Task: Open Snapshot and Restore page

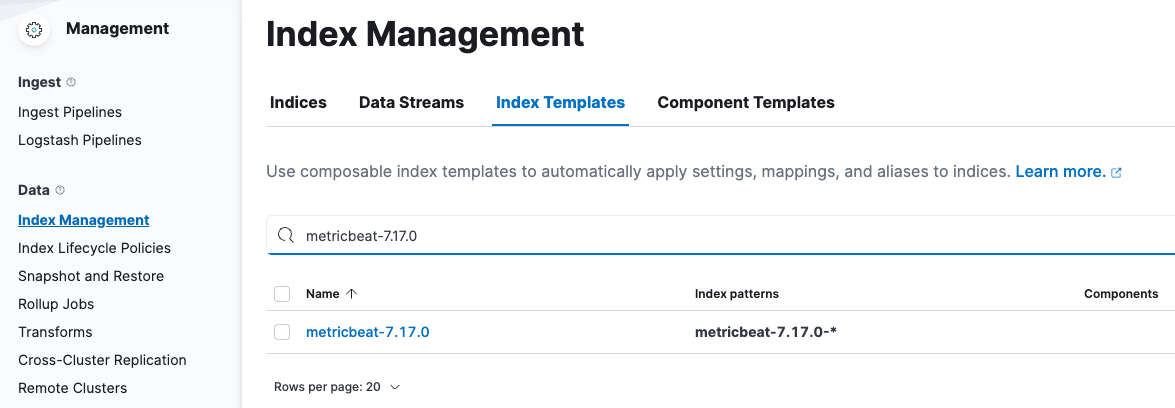Action: click(91, 276)
